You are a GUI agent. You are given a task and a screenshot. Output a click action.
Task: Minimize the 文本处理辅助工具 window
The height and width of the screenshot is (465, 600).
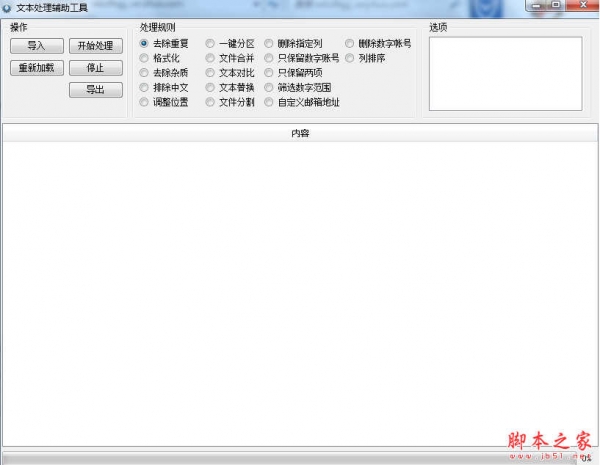coord(537,5)
